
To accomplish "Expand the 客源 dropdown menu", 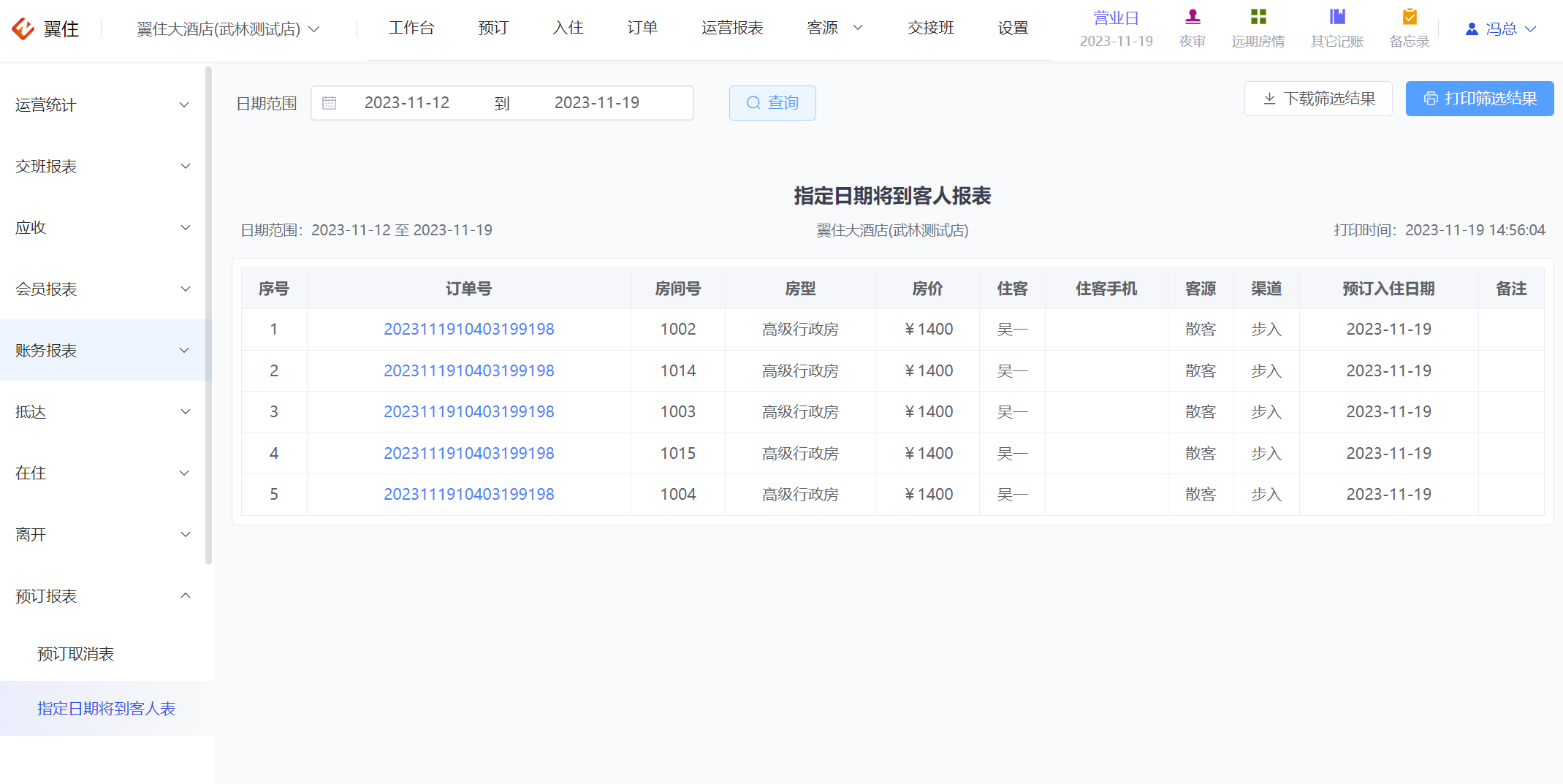I will pyautogui.click(x=835, y=28).
